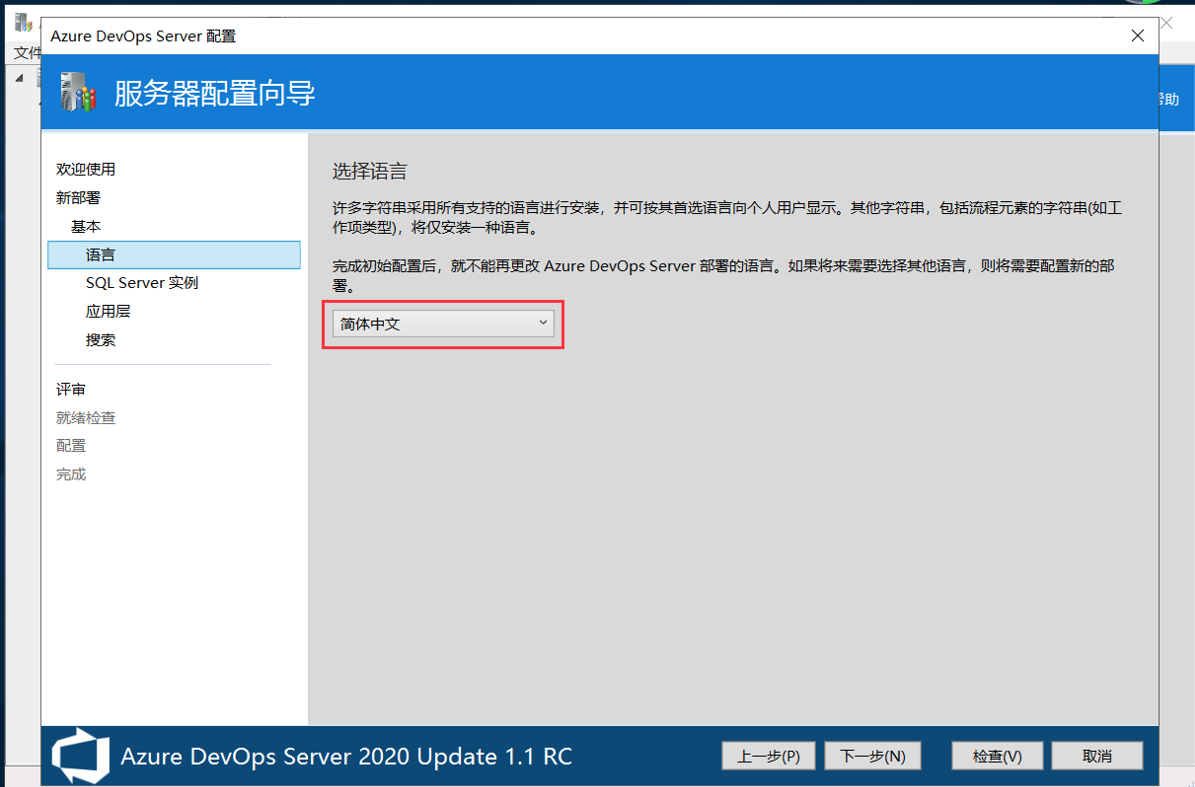Viewport: 1195px width, 787px height.
Task: Click the Azure DevOps logo in the footer
Action: click(80, 756)
